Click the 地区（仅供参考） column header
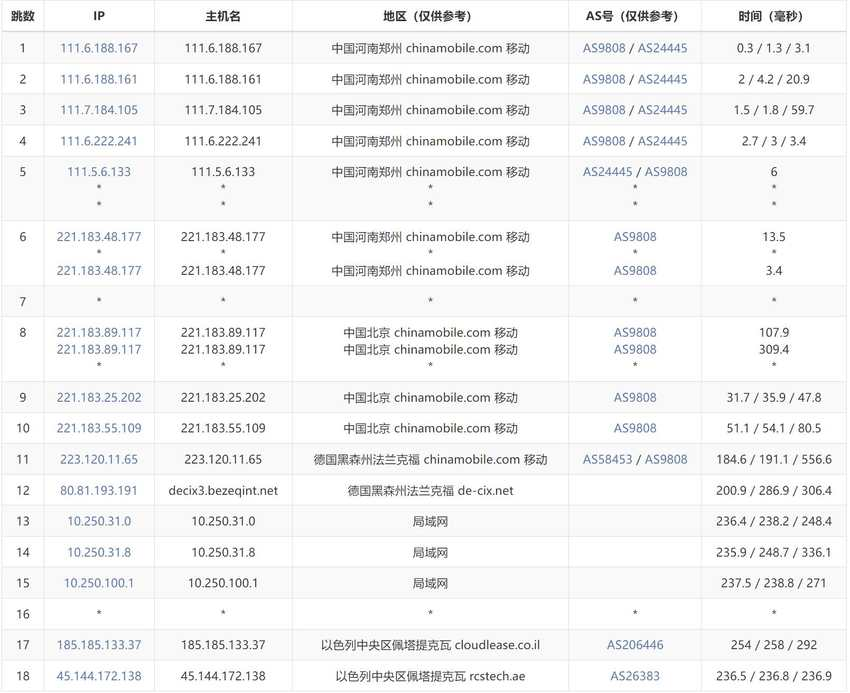This screenshot has width=850, height=693. tap(430, 16)
